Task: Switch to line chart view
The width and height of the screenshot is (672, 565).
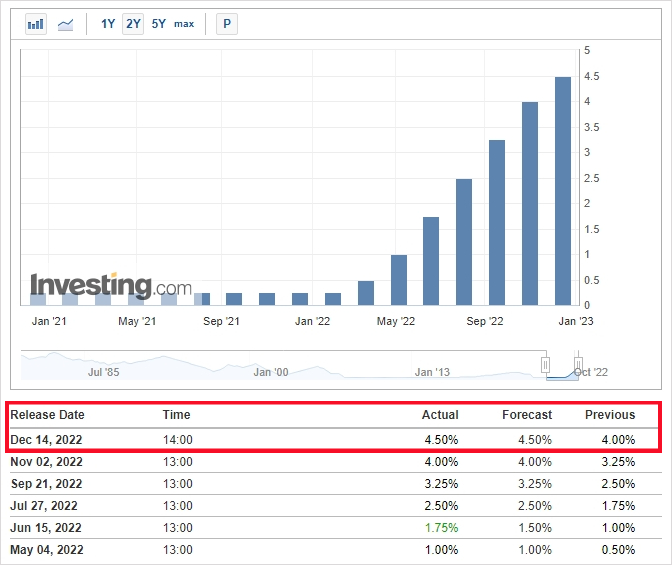Action: [66, 24]
